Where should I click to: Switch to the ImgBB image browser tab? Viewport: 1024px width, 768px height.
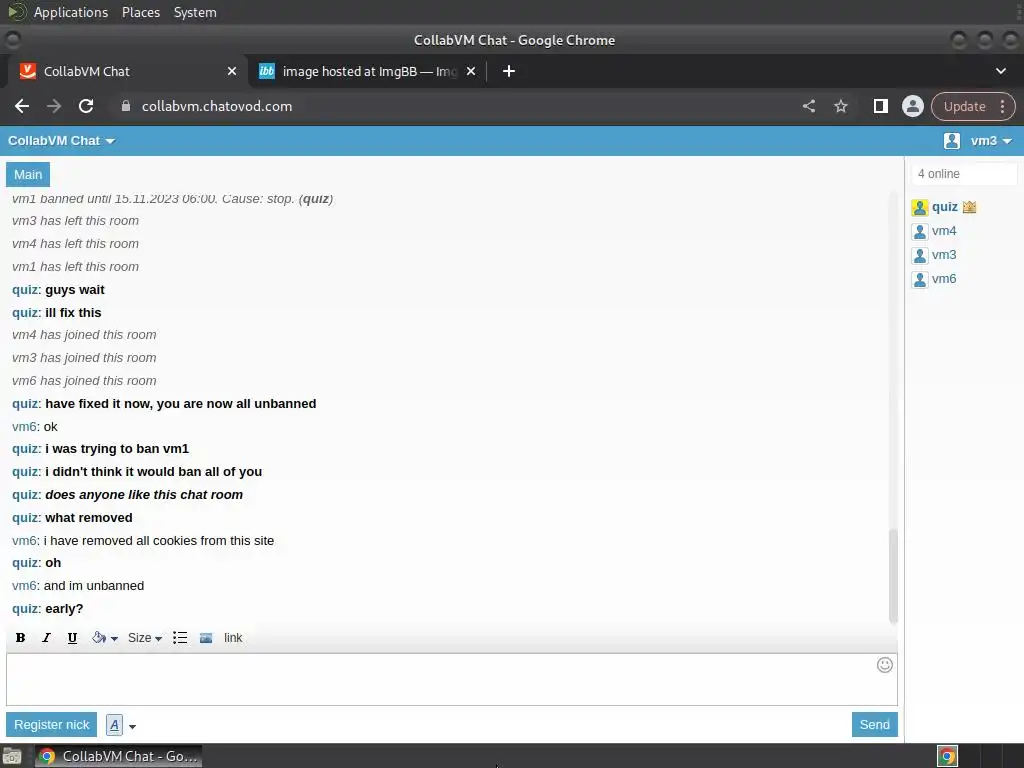[369, 71]
